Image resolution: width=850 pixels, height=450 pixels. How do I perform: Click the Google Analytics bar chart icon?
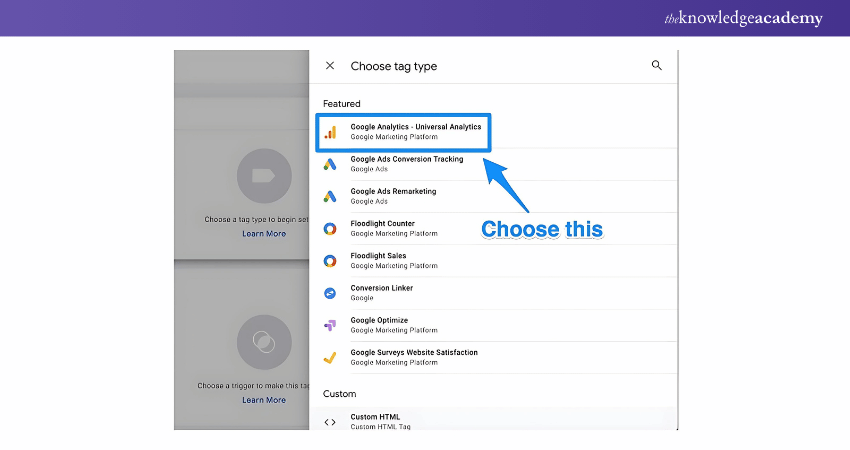(x=330, y=132)
